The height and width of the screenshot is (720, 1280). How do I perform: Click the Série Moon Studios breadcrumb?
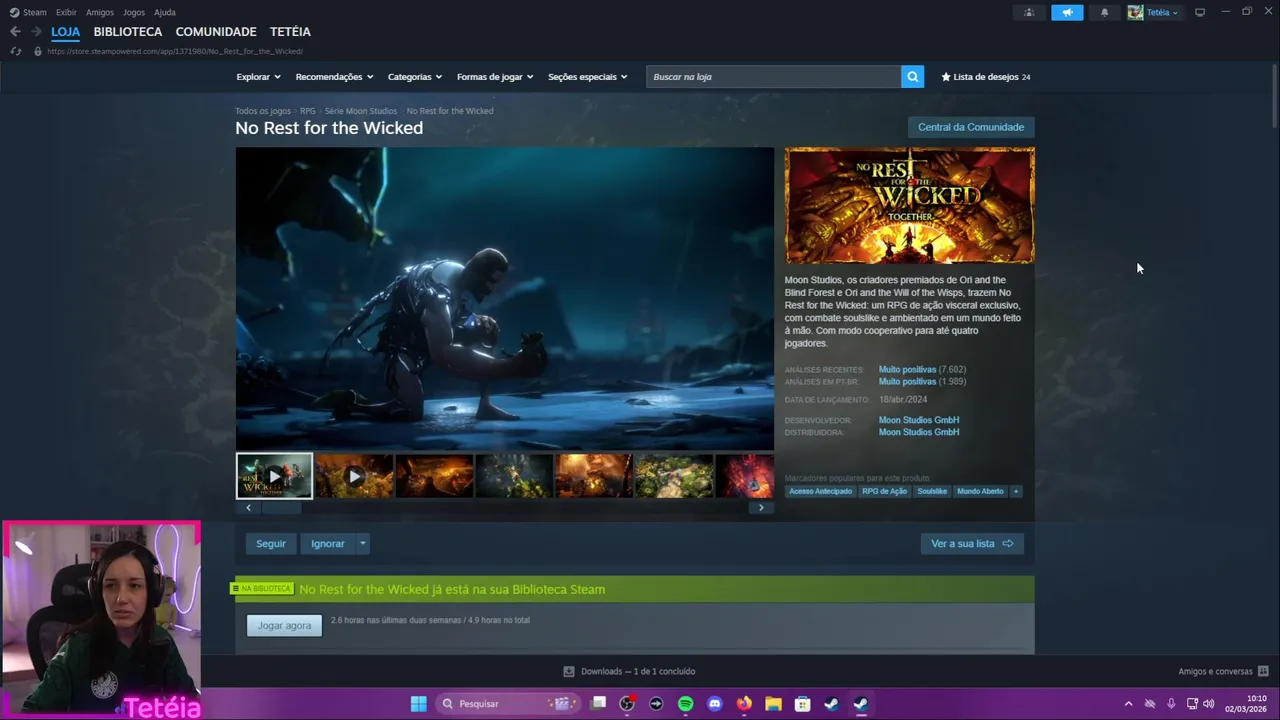[361, 111]
